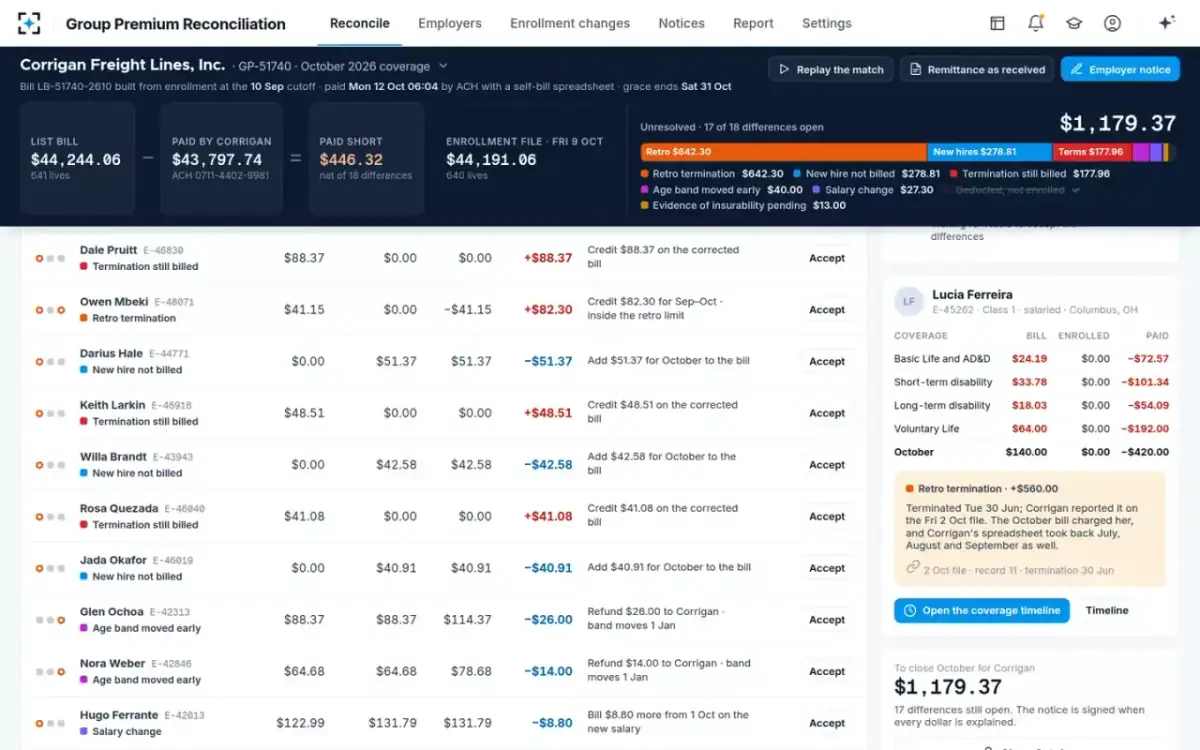Open the Report tab
Viewport: 1200px width, 750px height.
[x=753, y=23]
